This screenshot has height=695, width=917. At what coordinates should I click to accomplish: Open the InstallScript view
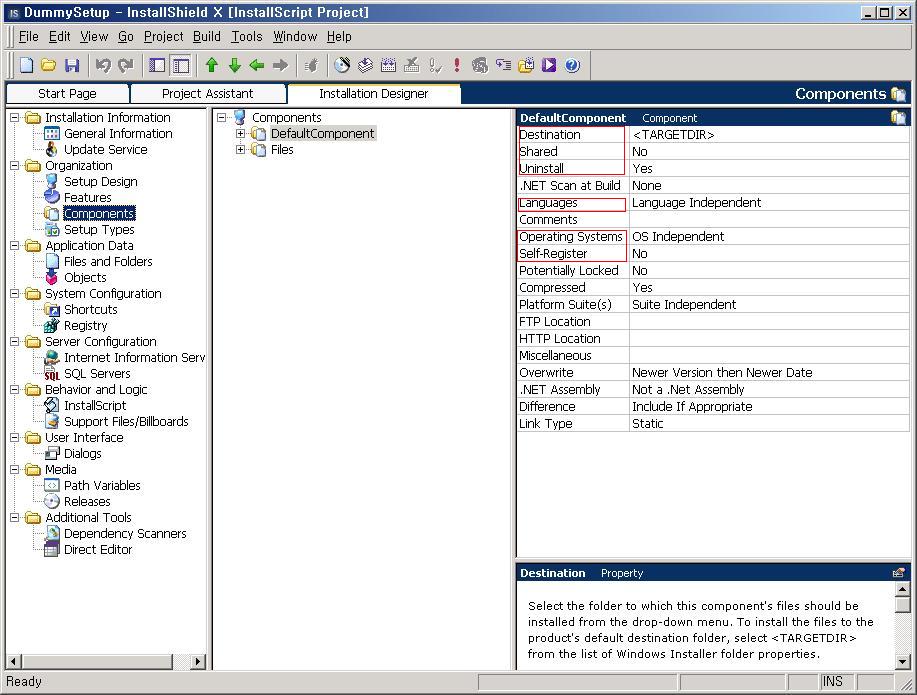pos(95,405)
